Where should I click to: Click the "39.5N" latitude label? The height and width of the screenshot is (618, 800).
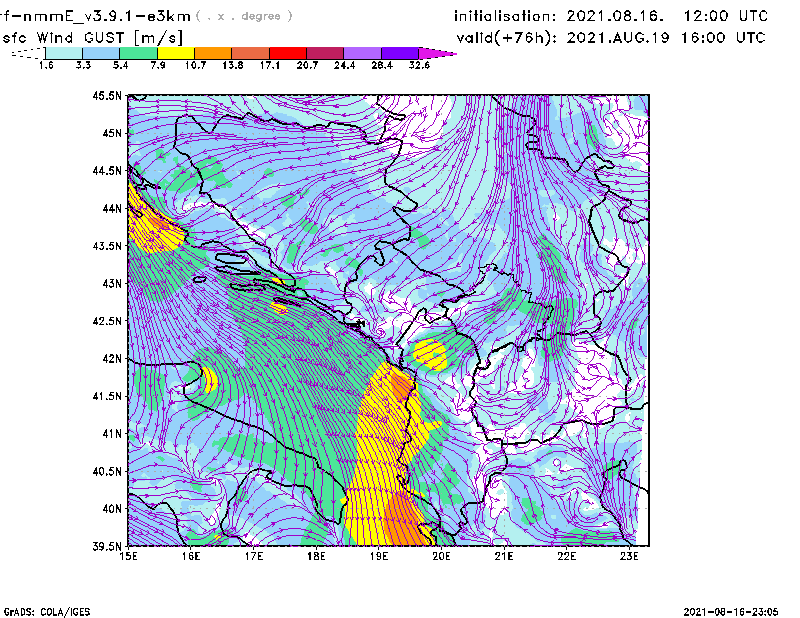(107, 547)
